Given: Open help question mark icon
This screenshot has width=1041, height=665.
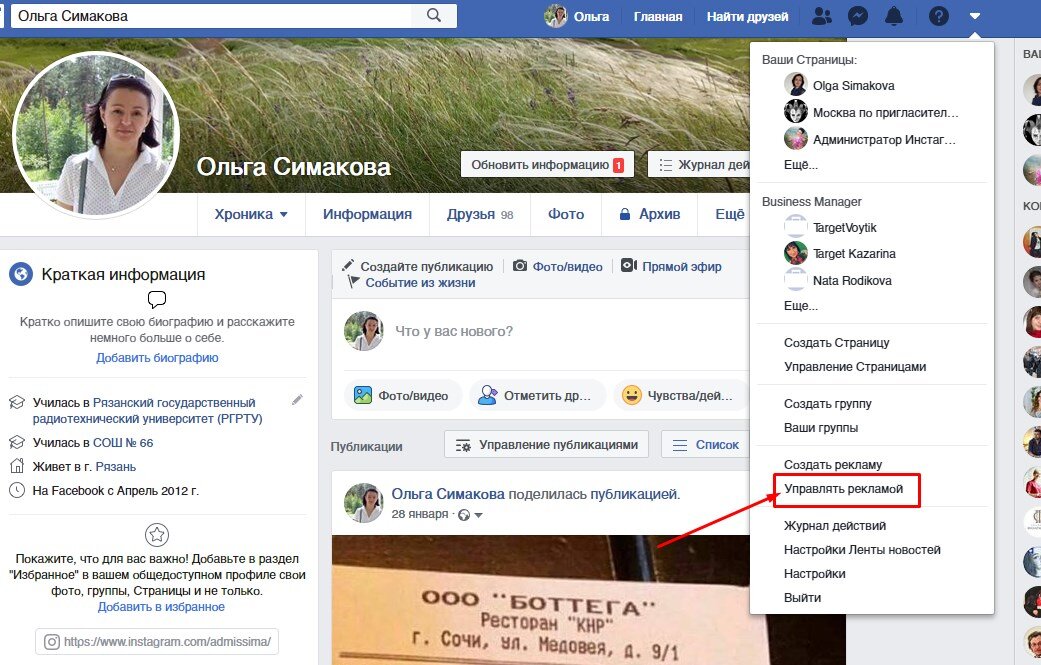Looking at the screenshot, I should 938,16.
